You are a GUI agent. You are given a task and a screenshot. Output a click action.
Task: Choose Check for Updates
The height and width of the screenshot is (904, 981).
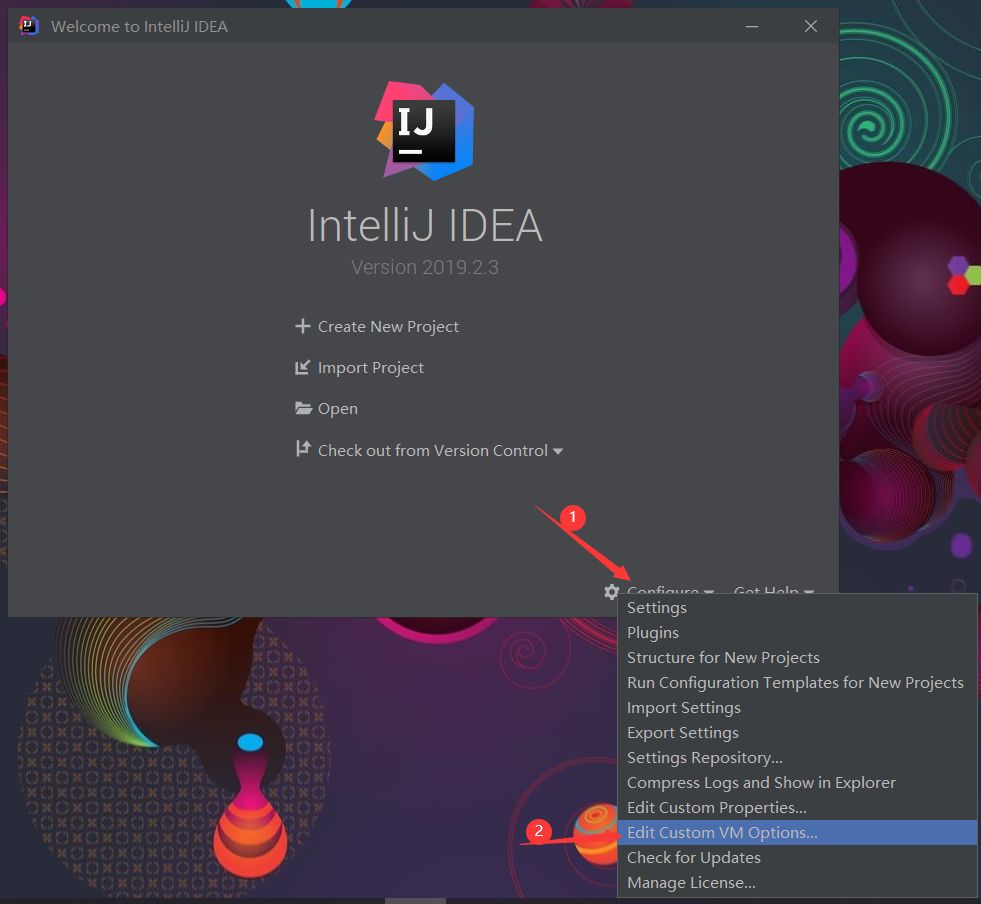[x=797, y=858]
